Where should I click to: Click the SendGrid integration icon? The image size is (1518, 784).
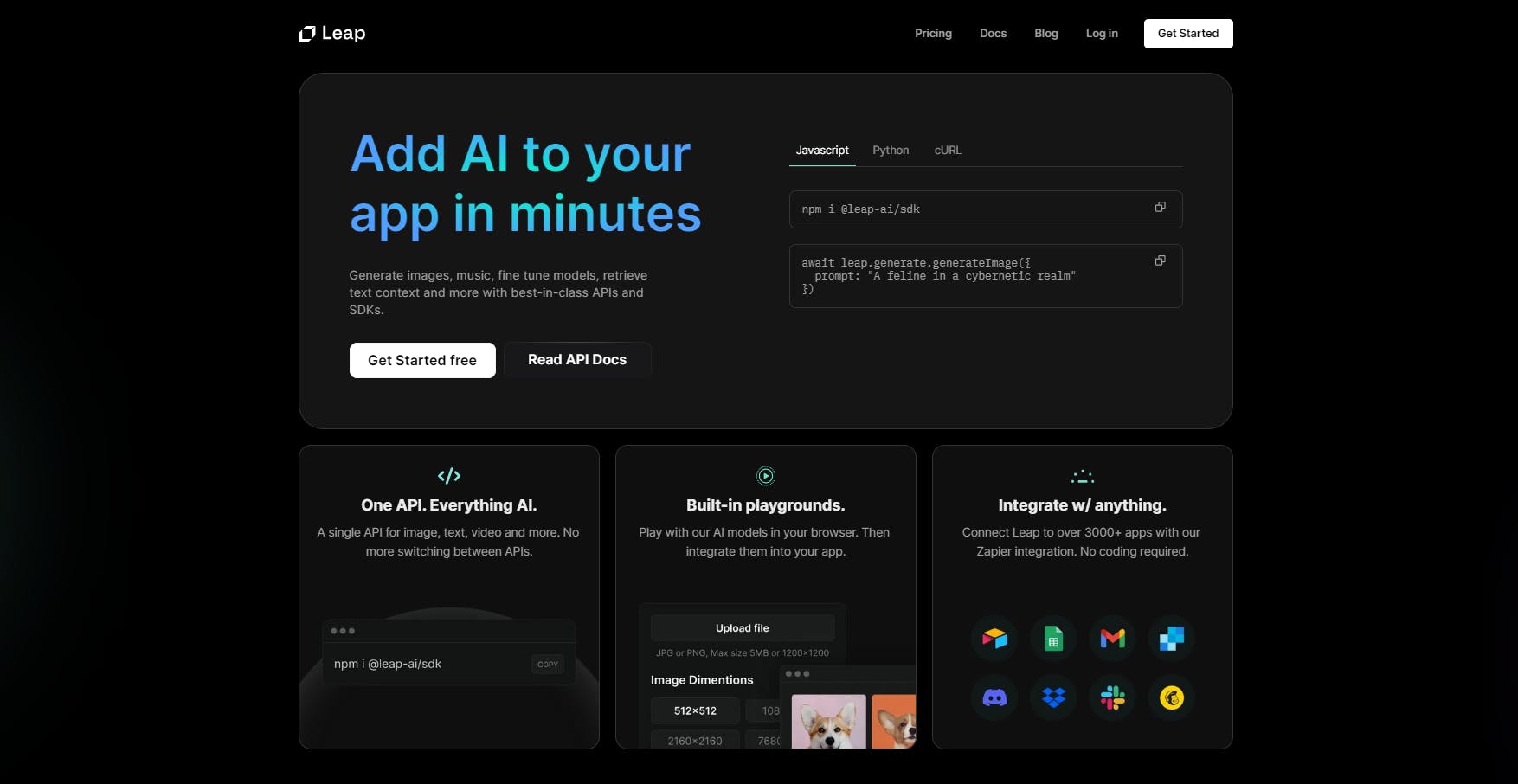[1171, 639]
